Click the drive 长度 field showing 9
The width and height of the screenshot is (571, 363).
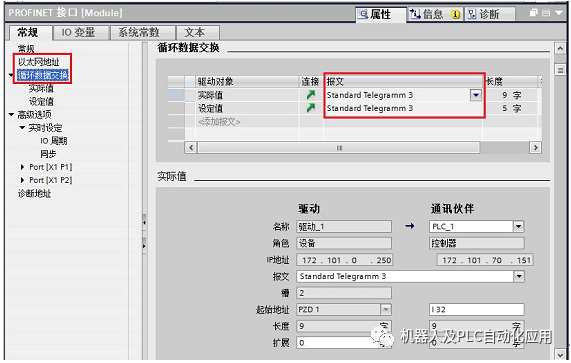(x=344, y=326)
